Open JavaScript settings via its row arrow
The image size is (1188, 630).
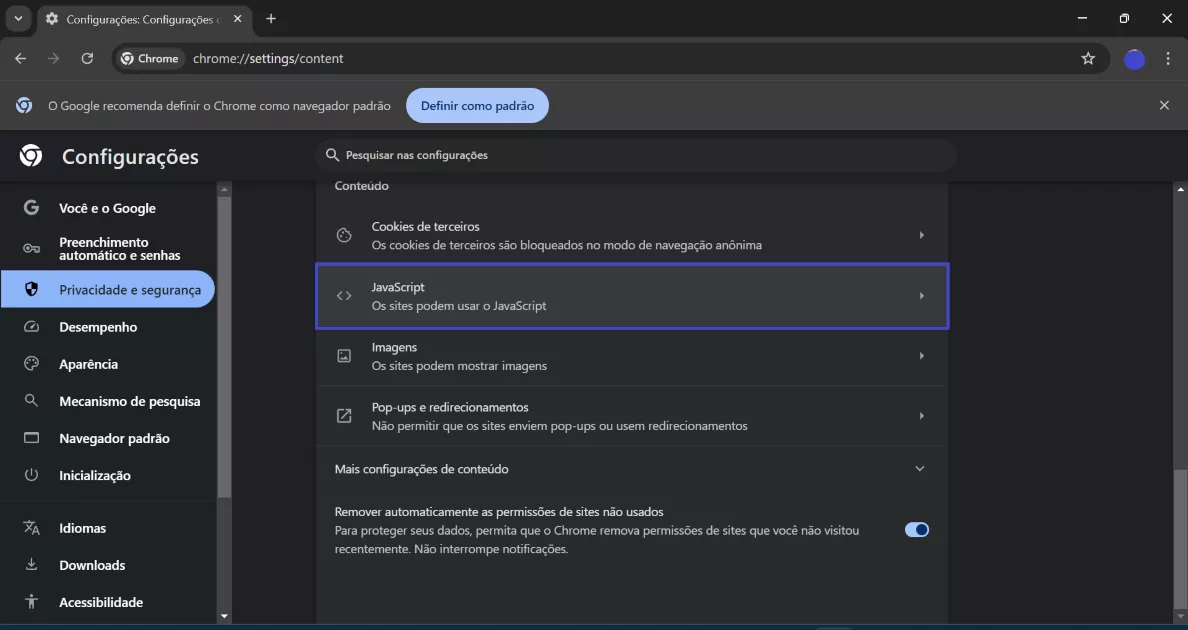tap(921, 295)
